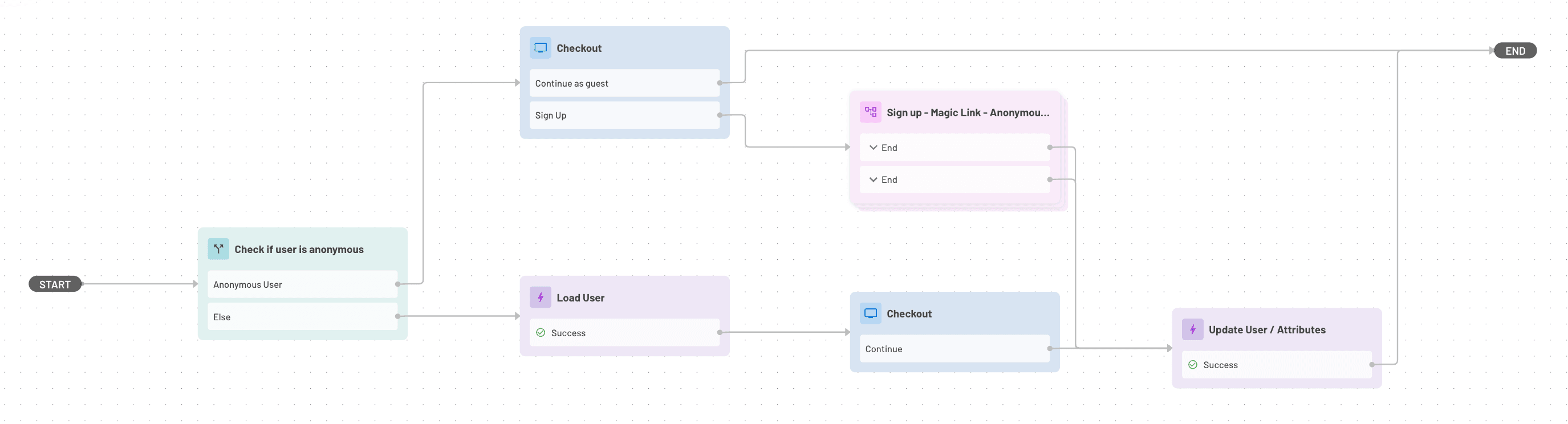The height and width of the screenshot is (424, 1568).
Task: Click the lightning icon on the Load User node
Action: point(541,297)
